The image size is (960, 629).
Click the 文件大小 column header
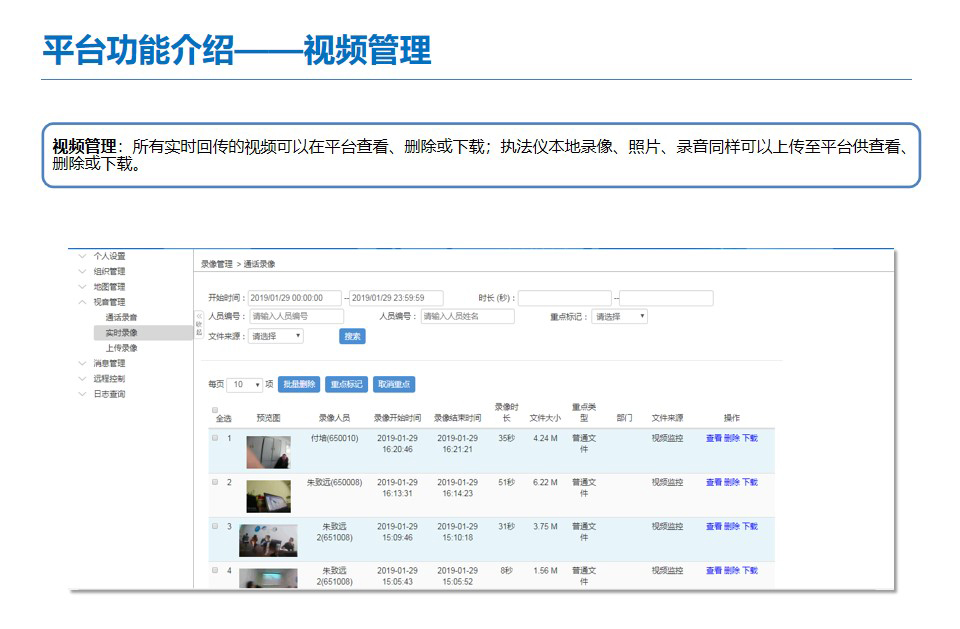[x=545, y=418]
